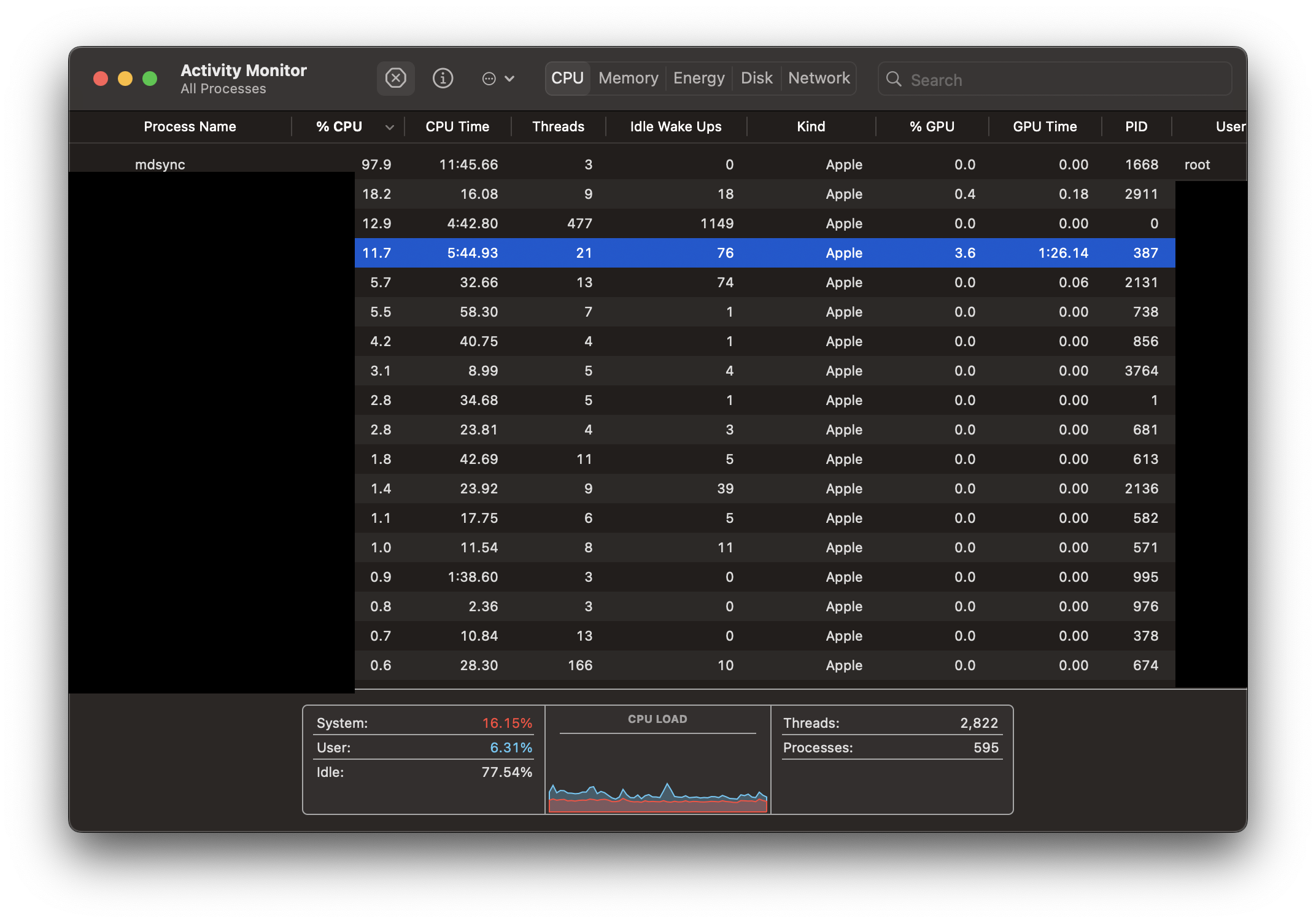Sort by the Process Name column header

(190, 127)
